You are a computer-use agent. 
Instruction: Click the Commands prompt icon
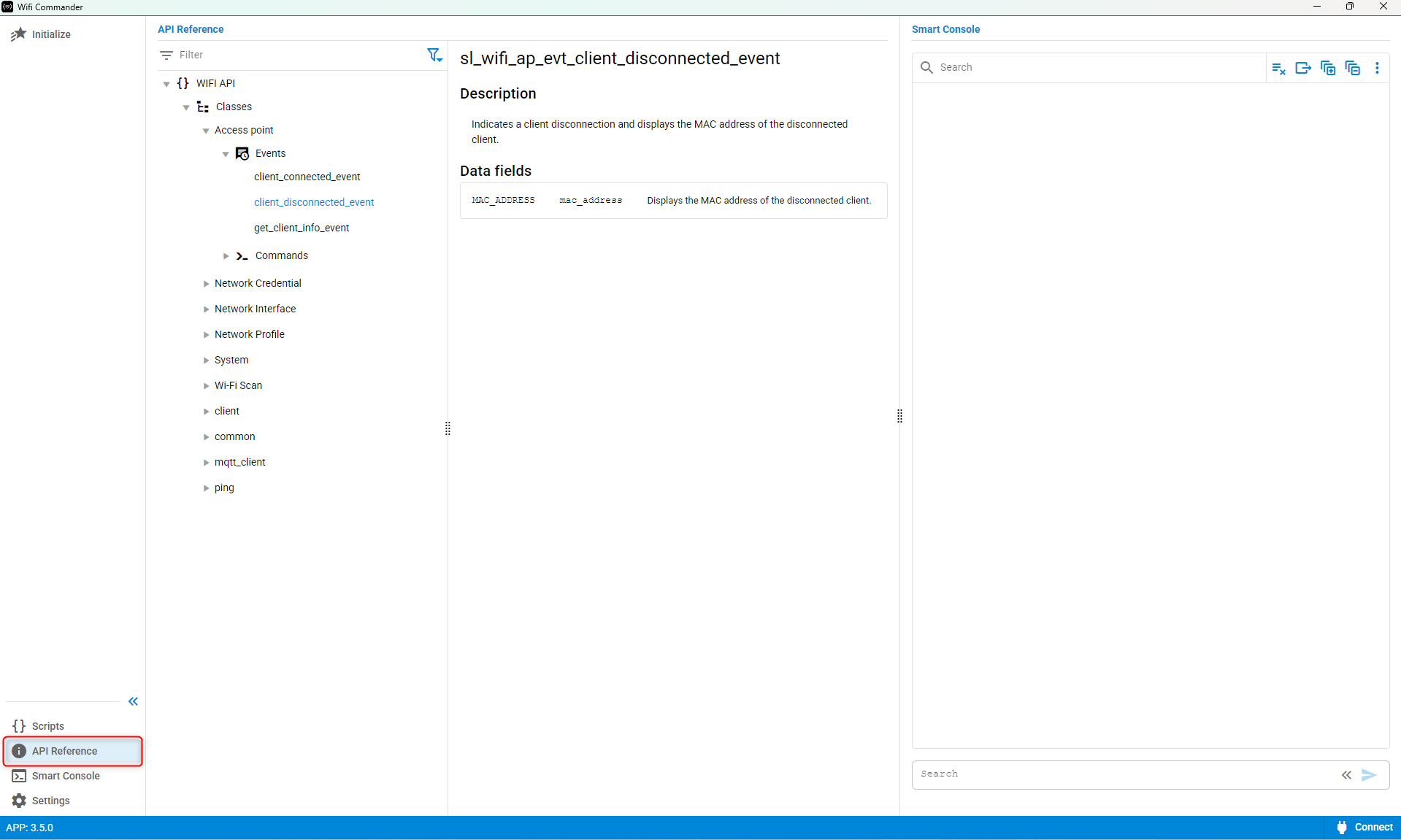242,255
